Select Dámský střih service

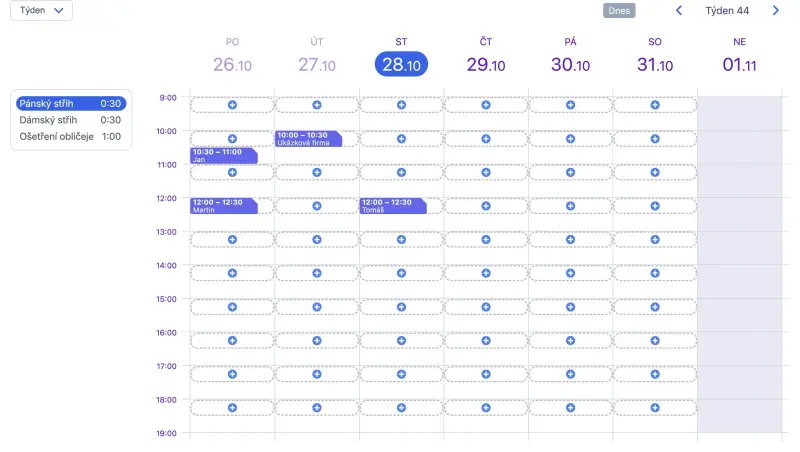pos(70,120)
